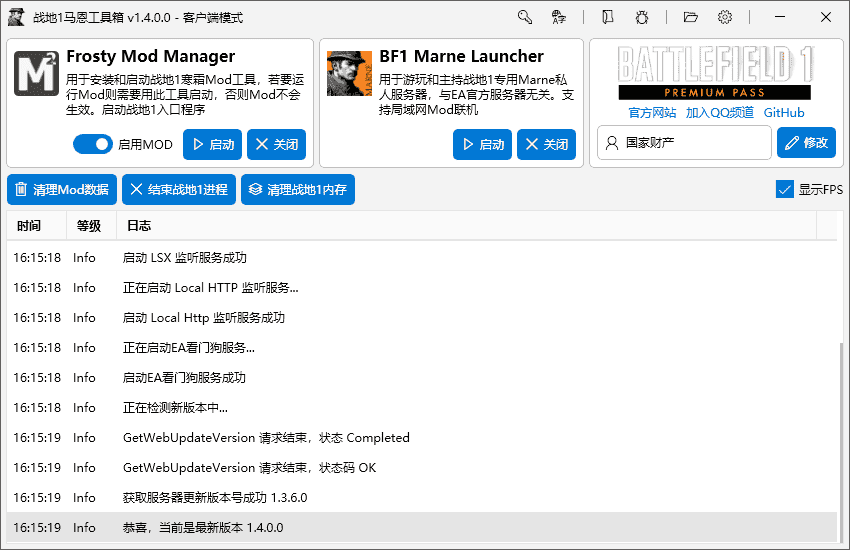Click the BF1 Marne soldier portrait
This screenshot has width=850, height=550.
[350, 73]
